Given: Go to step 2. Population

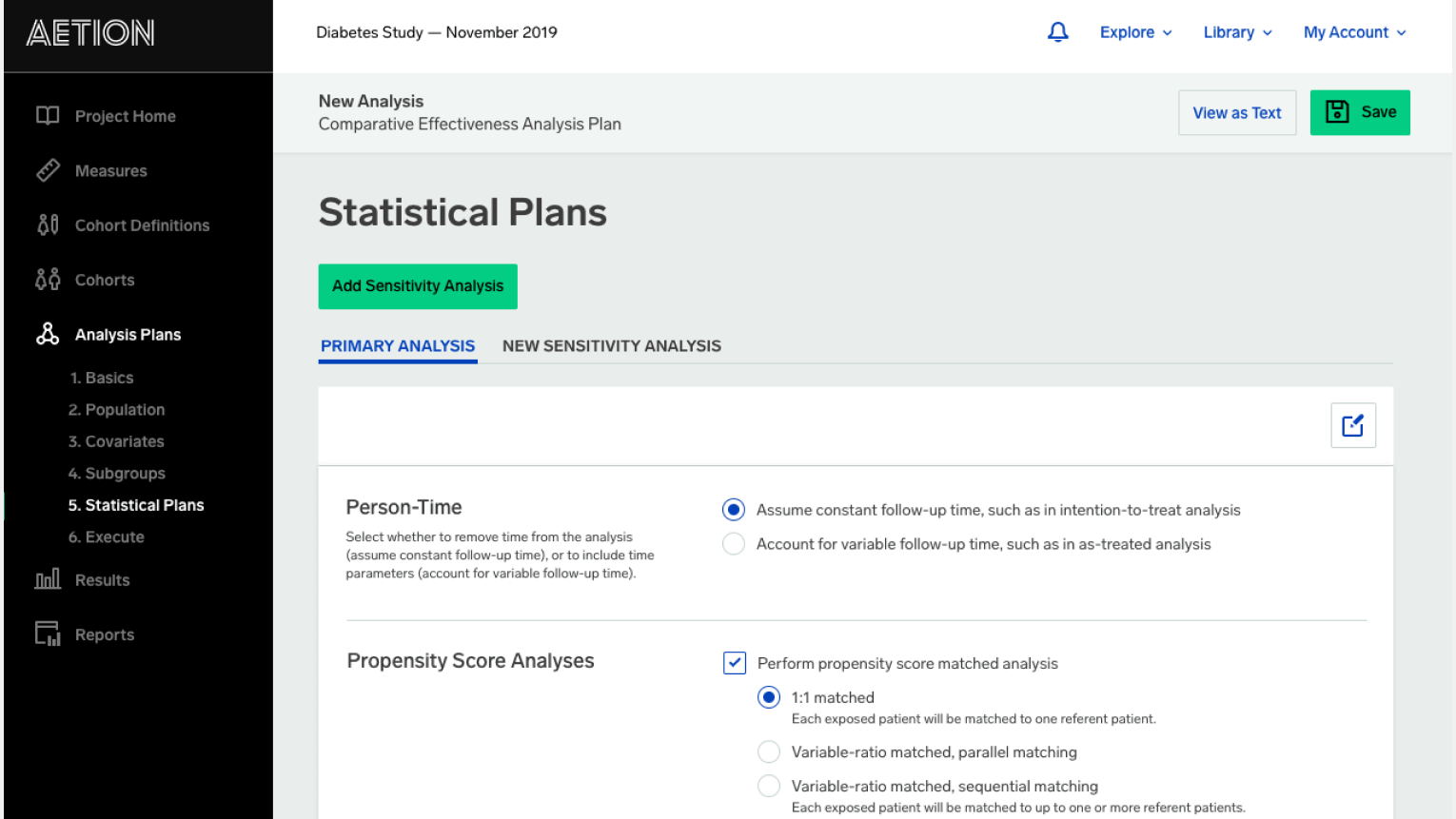Looking at the screenshot, I should 116,410.
